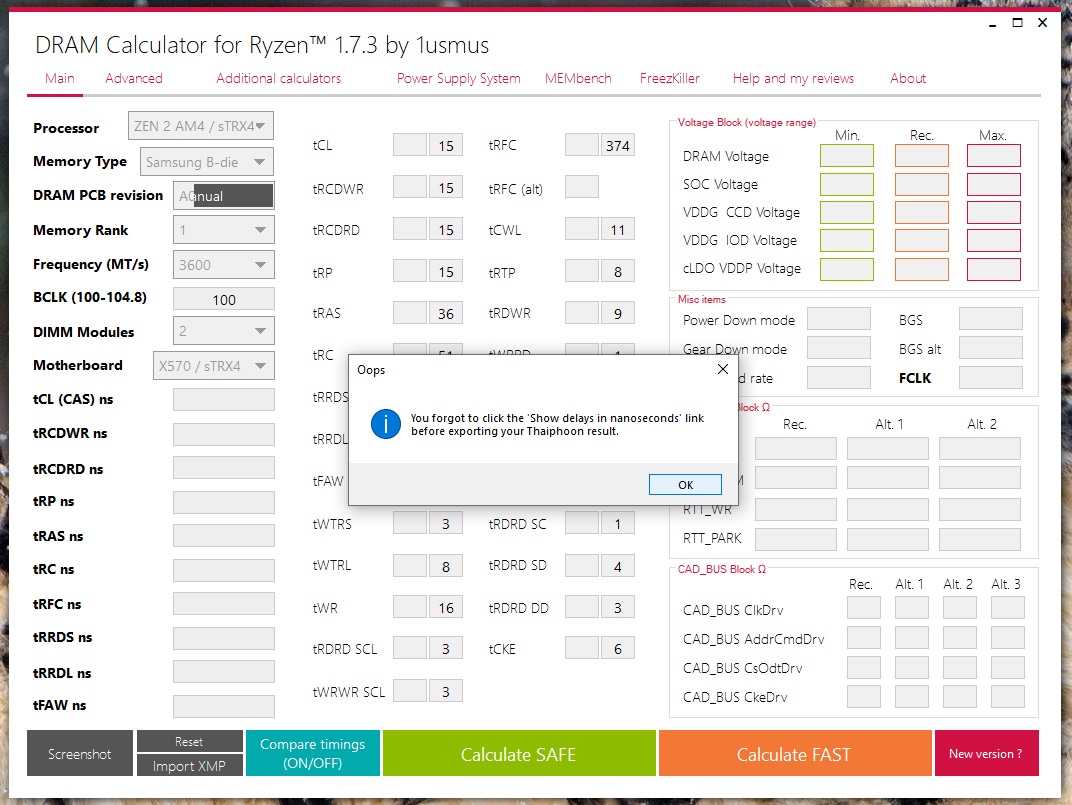
Task: Click the tRDRD SD value field showing 4
Action: (617, 566)
